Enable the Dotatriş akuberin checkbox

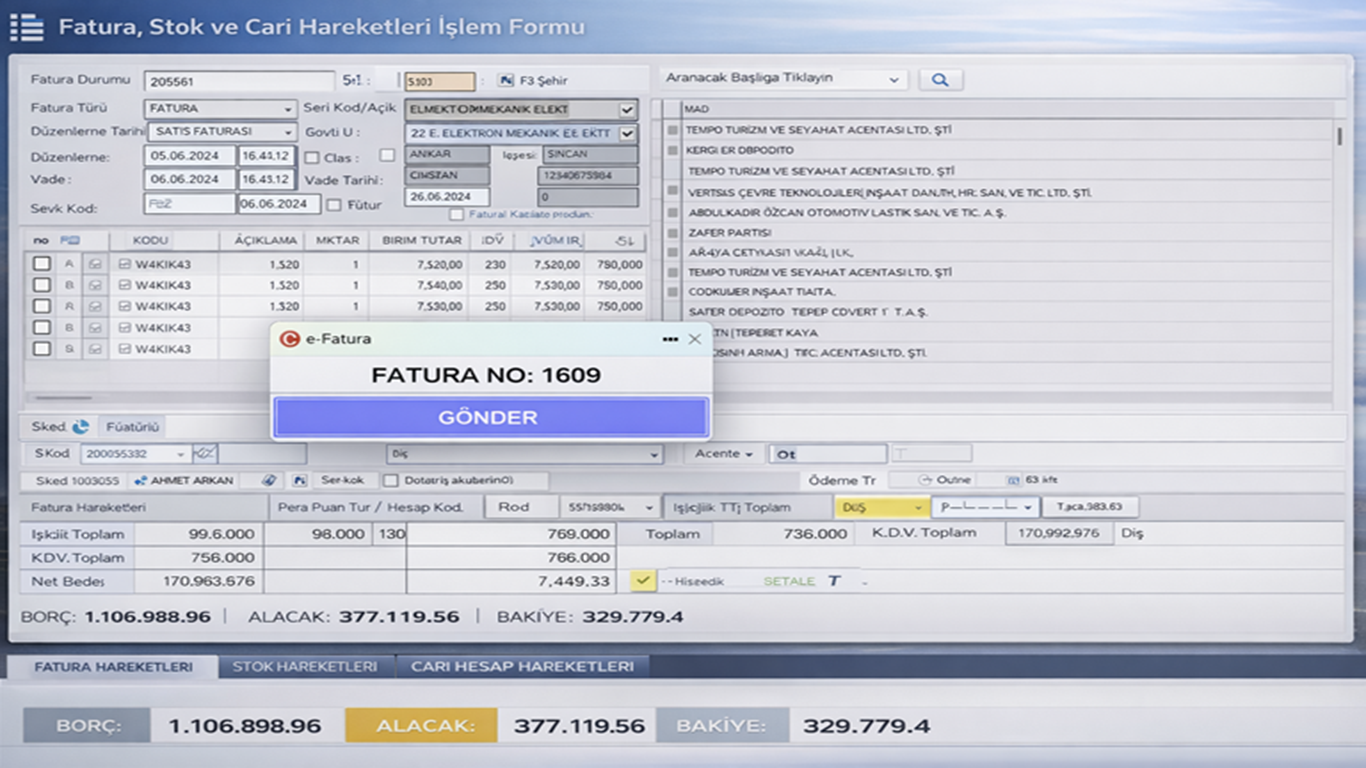[392, 481]
